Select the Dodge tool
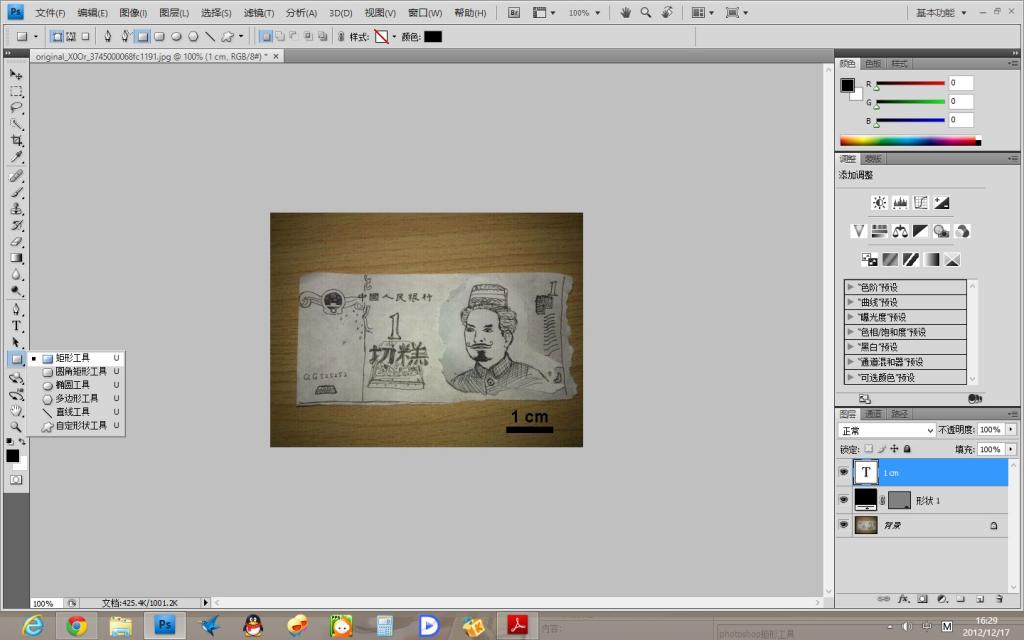 click(x=16, y=291)
